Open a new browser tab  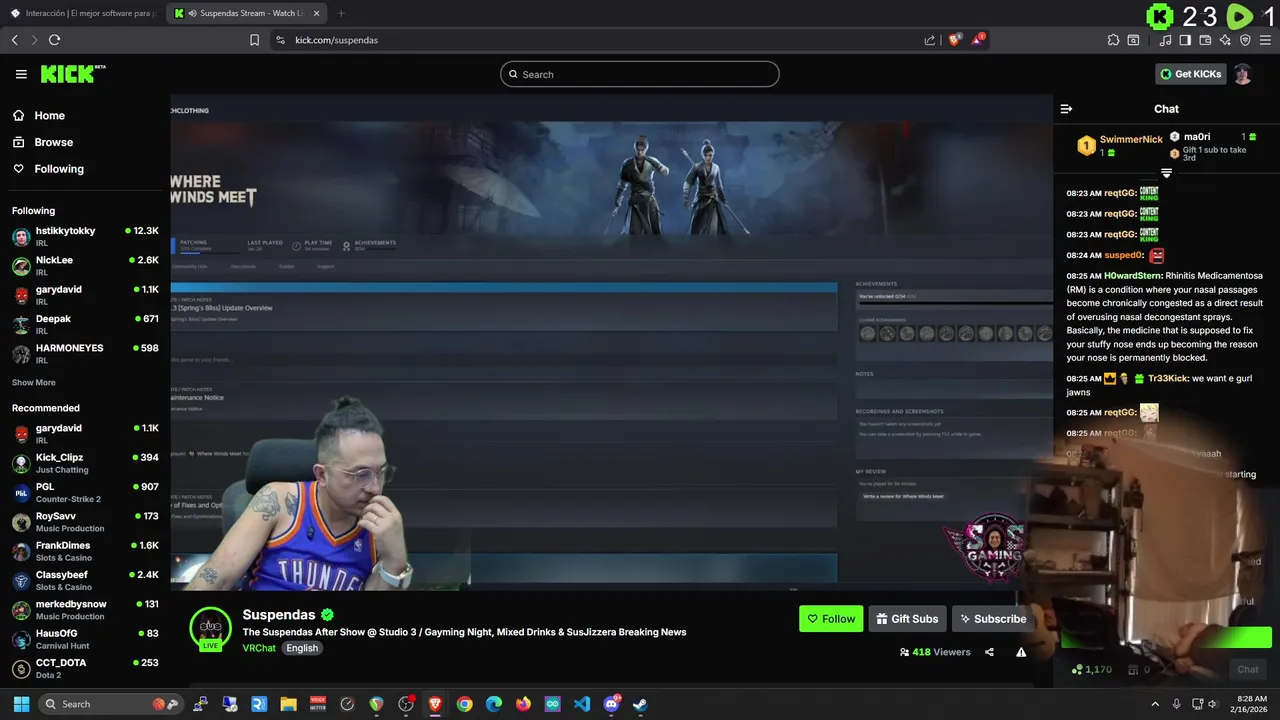(341, 13)
